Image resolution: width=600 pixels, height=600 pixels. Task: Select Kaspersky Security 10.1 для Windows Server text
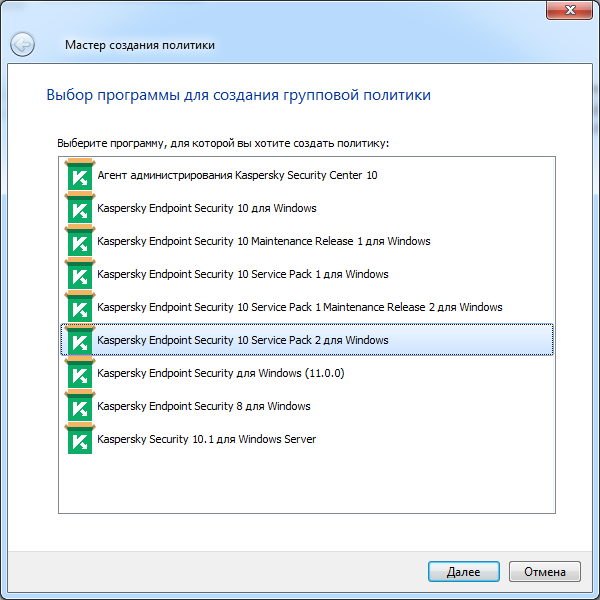(x=207, y=439)
